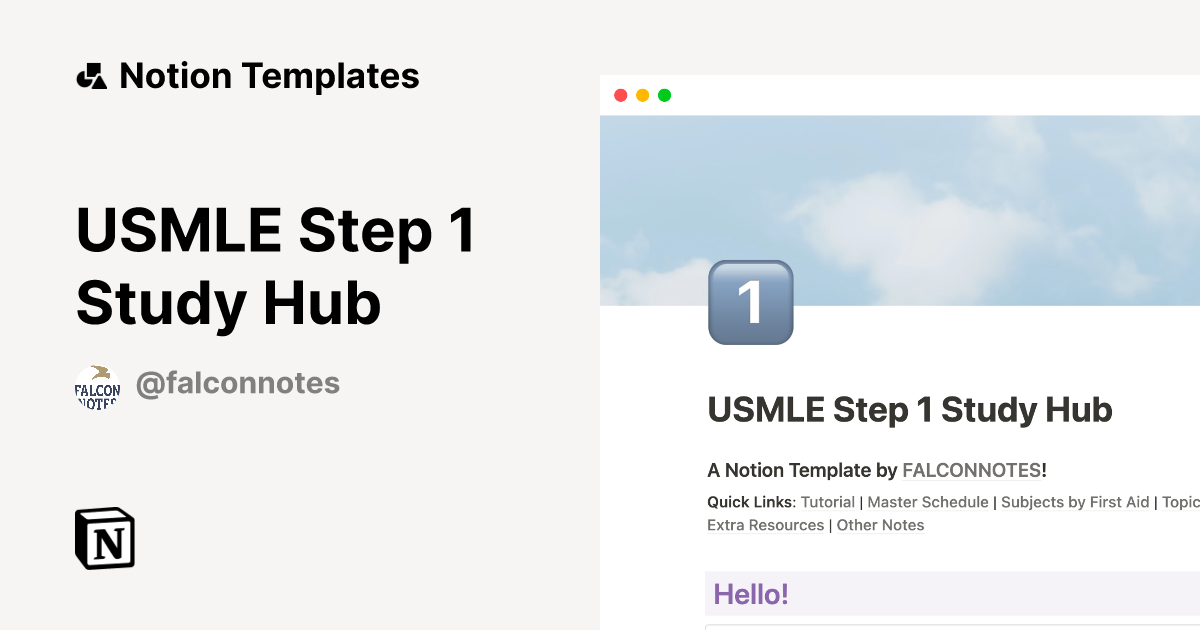
Task: Click the Other Notes link
Action: [880, 525]
